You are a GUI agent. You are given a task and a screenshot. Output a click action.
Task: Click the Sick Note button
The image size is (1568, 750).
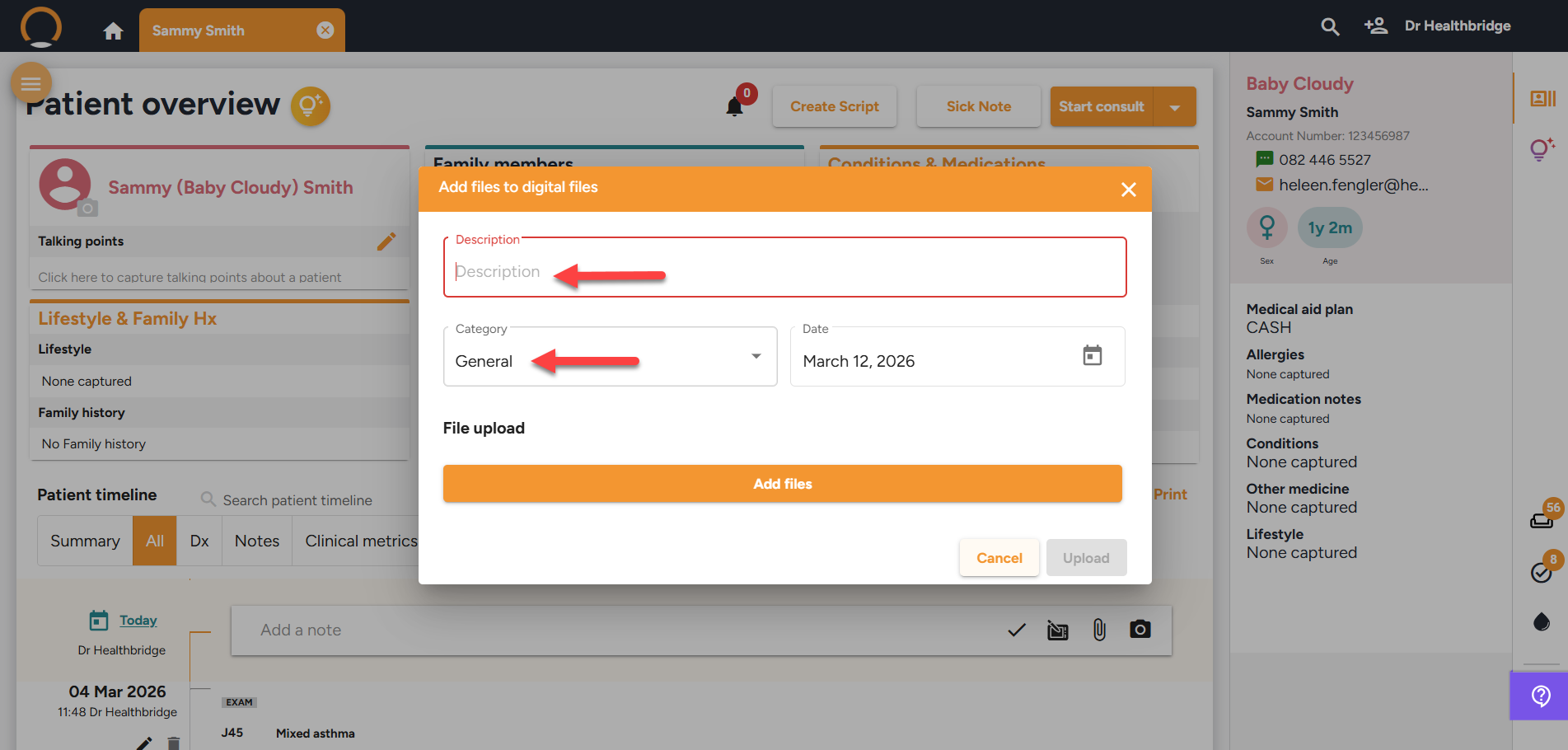click(979, 106)
